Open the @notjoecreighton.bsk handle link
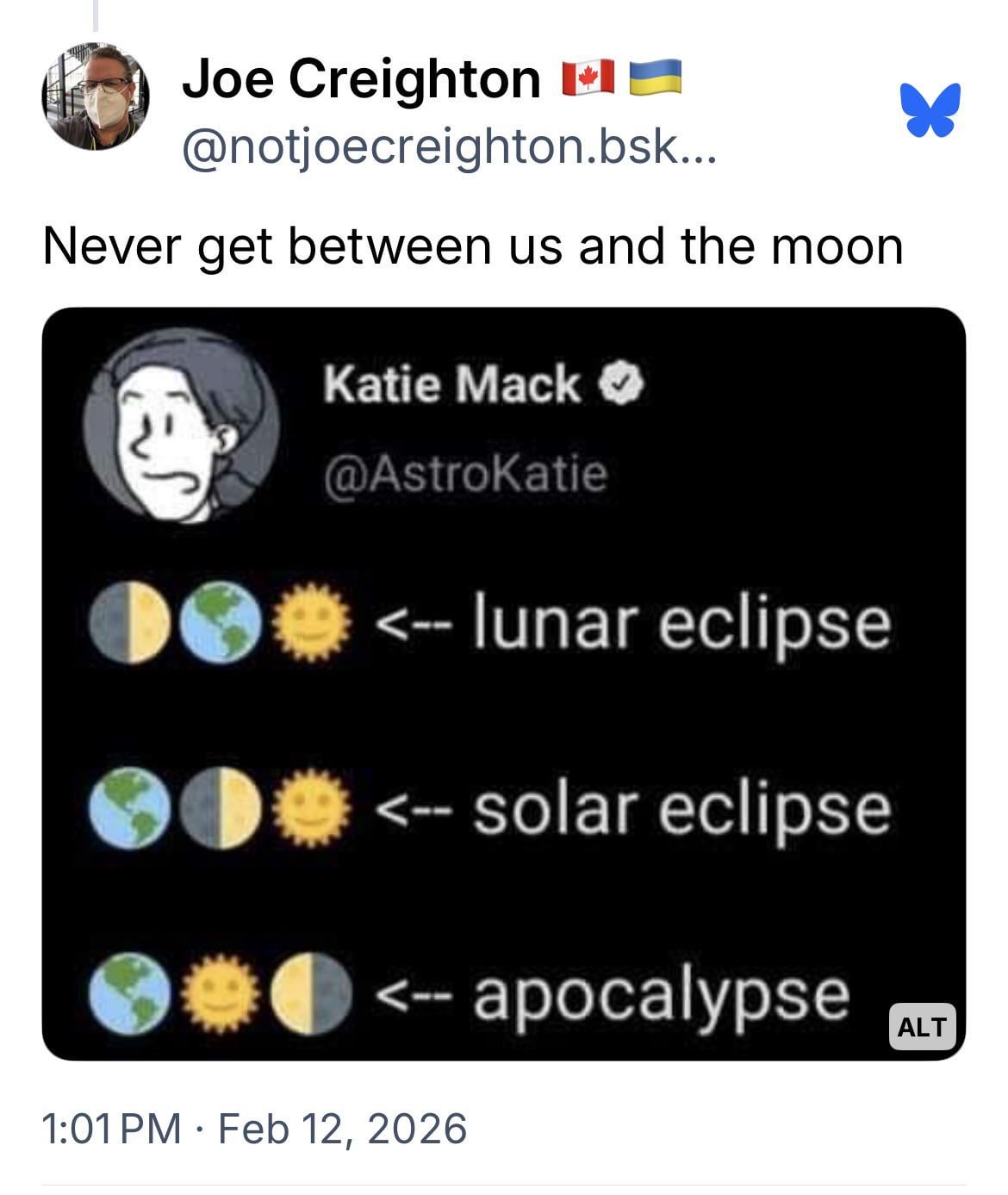This screenshot has height=1195, width=1008. (x=448, y=146)
